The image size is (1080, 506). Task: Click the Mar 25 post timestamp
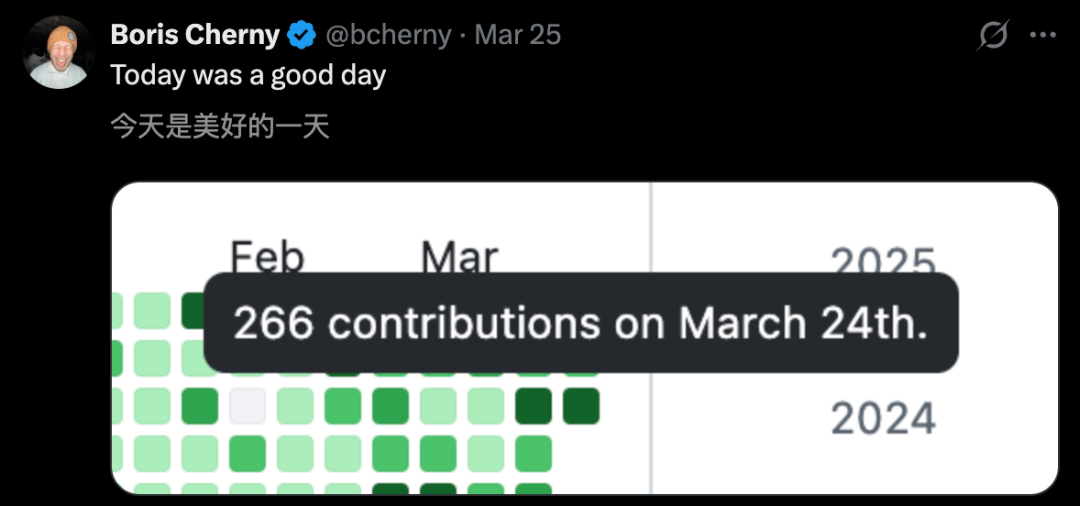pyautogui.click(x=518, y=35)
